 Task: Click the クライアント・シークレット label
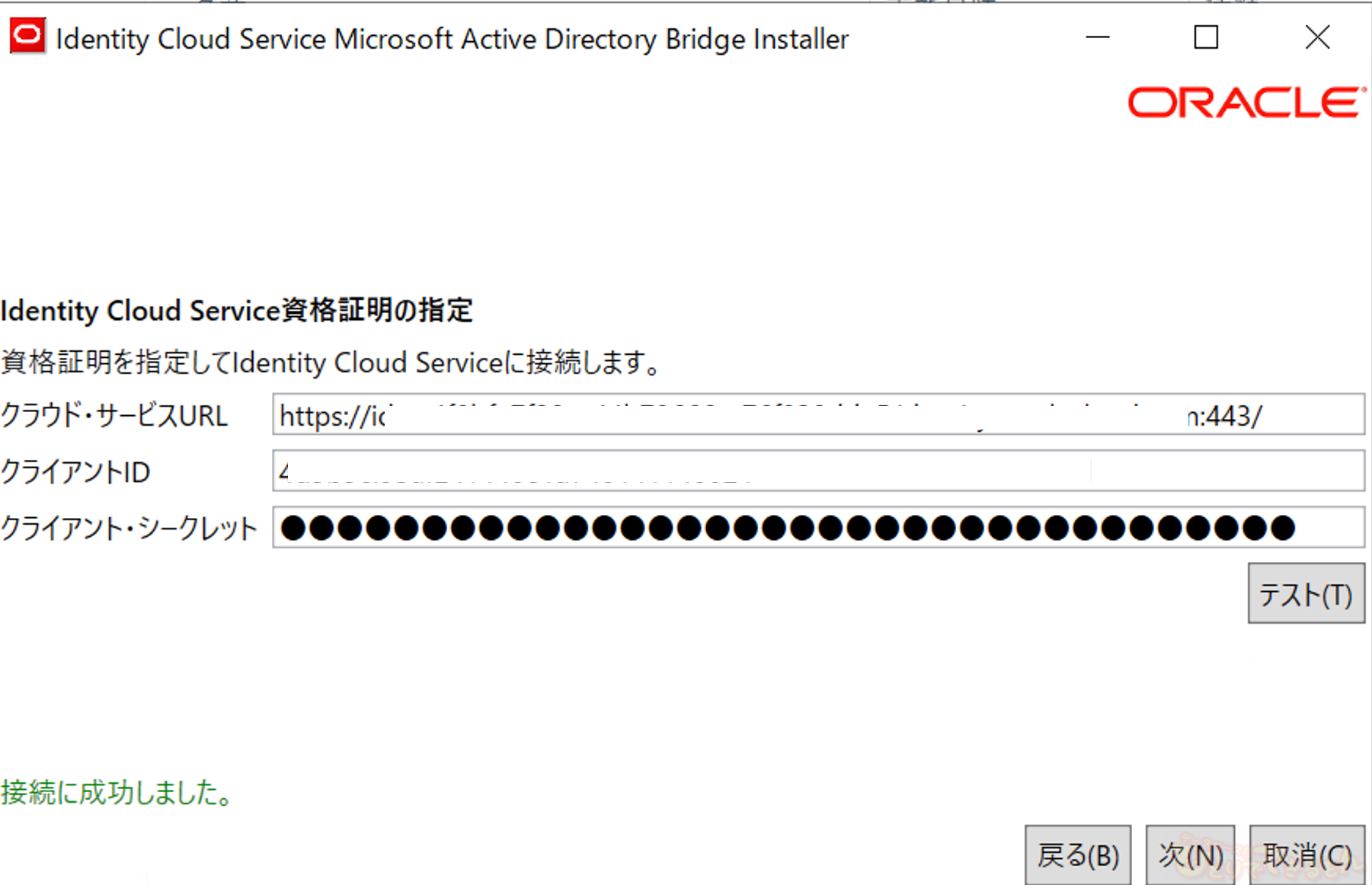pyautogui.click(x=129, y=529)
